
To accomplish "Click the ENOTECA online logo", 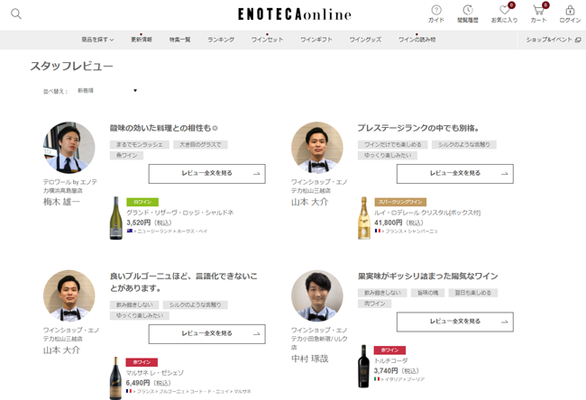I will click(x=294, y=15).
